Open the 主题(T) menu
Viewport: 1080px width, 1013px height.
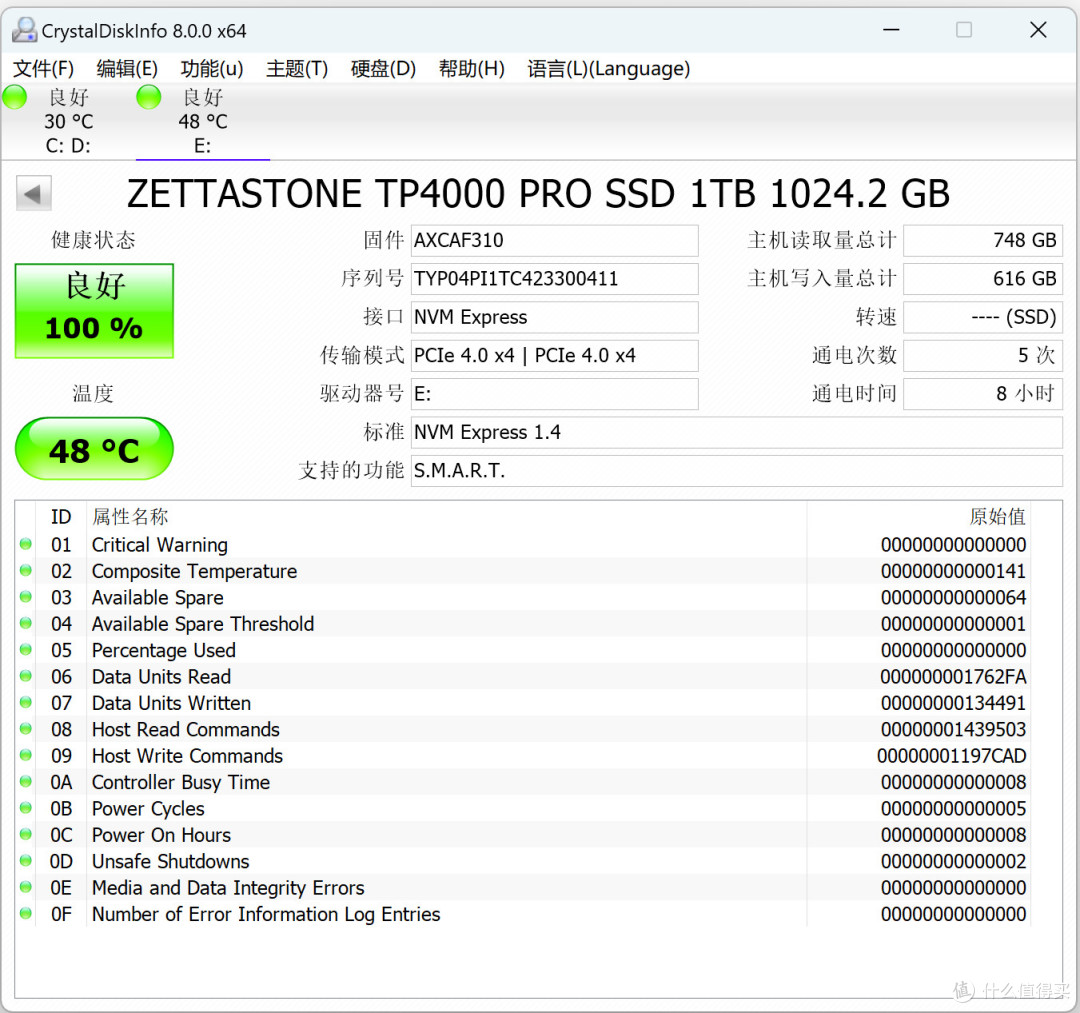click(x=297, y=69)
